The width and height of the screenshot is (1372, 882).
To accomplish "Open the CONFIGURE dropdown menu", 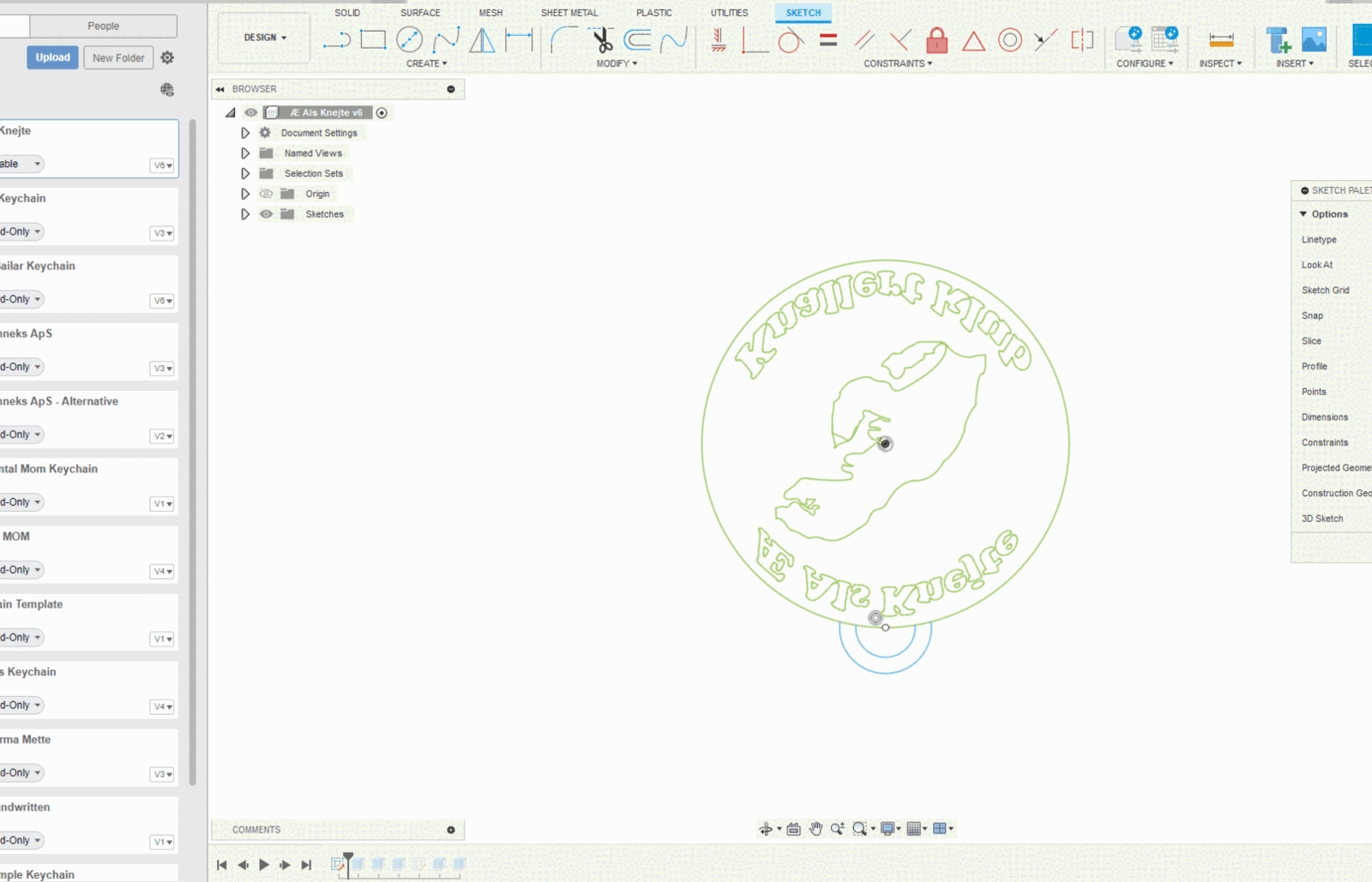I will [1145, 63].
